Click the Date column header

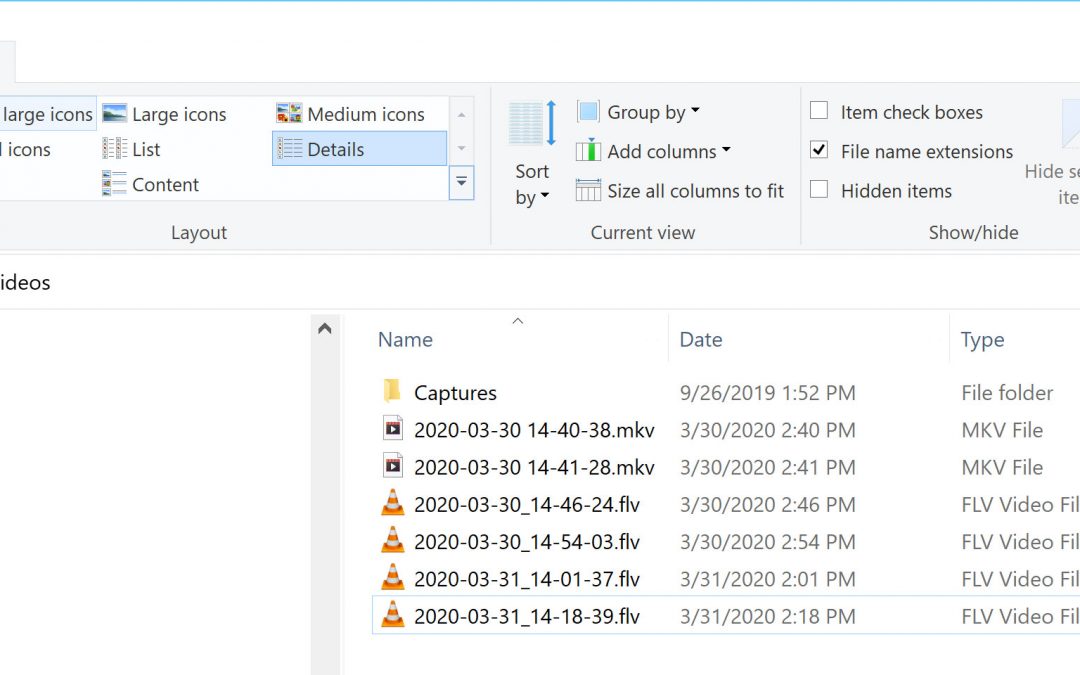coord(701,339)
